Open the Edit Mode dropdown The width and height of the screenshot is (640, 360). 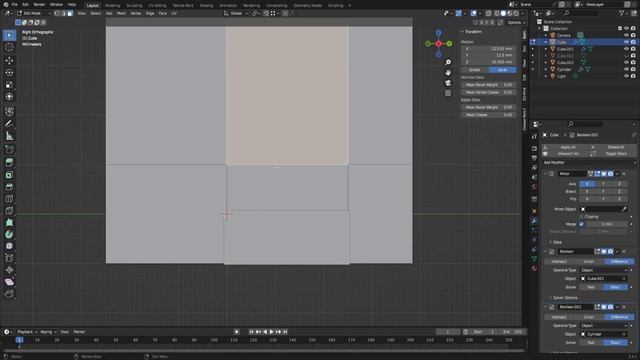(x=34, y=13)
